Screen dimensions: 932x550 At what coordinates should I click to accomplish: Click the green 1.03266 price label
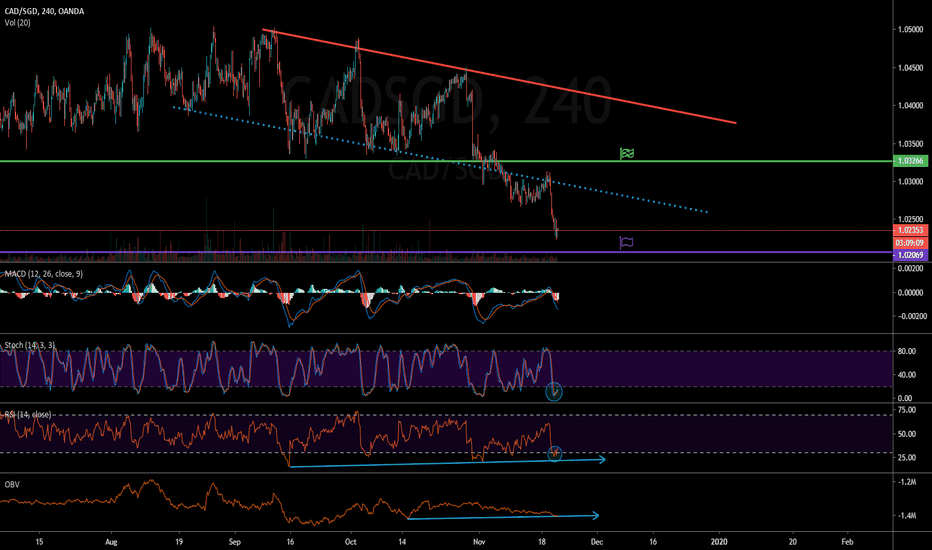[911, 160]
